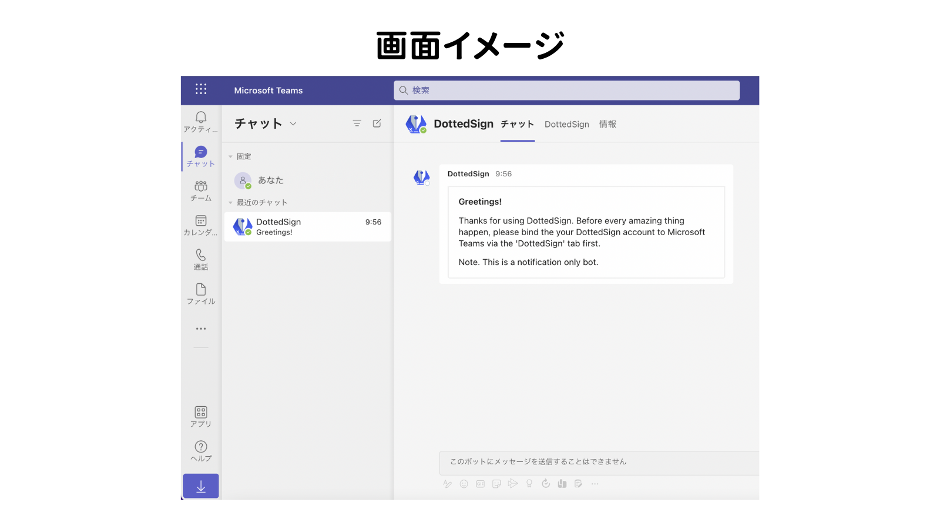Click the 9:56 time beside the DottedSign sender name
Viewport: 941px width, 529px height.
click(504, 174)
